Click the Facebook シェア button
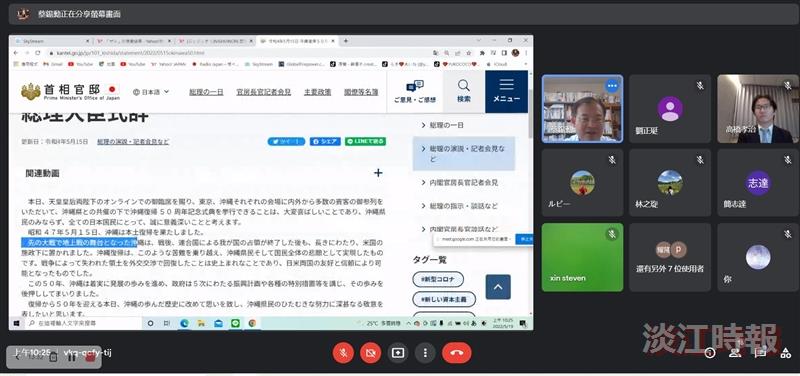This screenshot has width=800, height=376. [325, 142]
